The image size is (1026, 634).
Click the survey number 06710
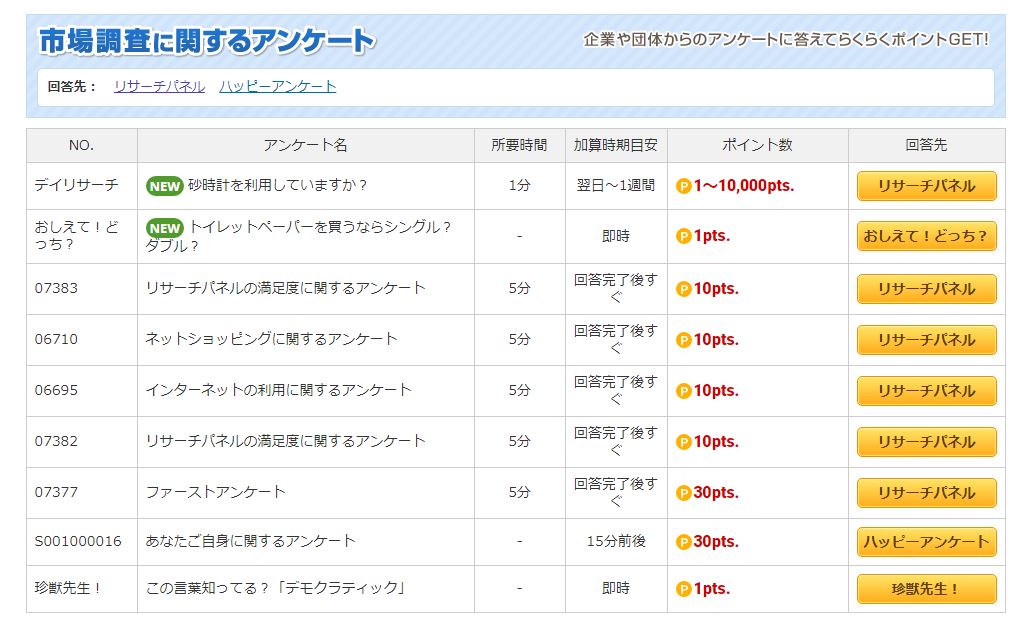pos(56,339)
